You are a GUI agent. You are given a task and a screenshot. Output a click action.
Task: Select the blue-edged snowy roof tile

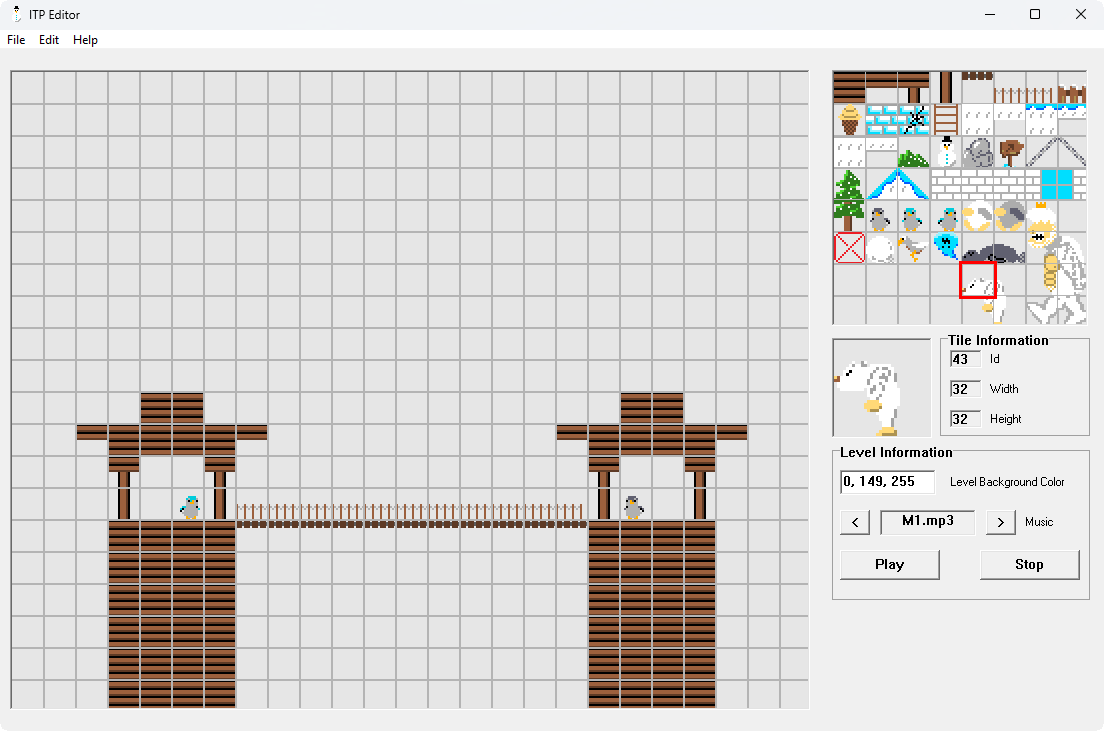click(x=898, y=185)
